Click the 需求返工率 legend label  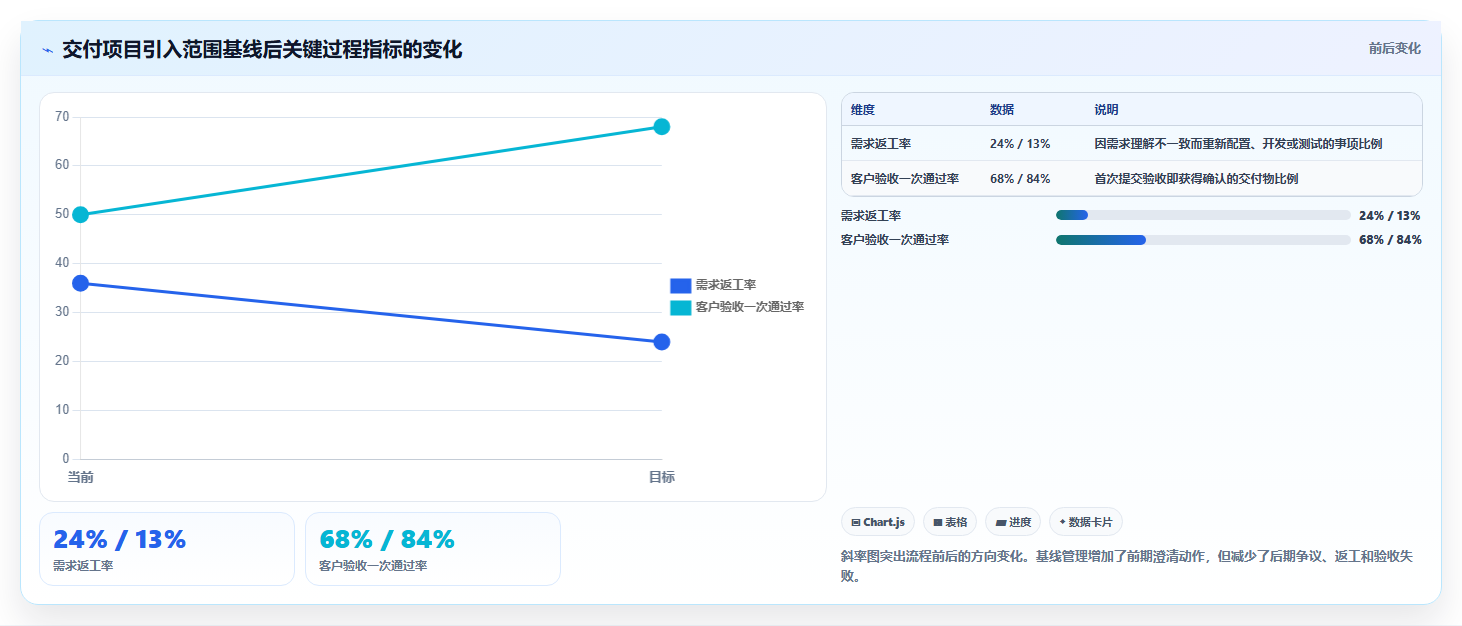point(725,285)
